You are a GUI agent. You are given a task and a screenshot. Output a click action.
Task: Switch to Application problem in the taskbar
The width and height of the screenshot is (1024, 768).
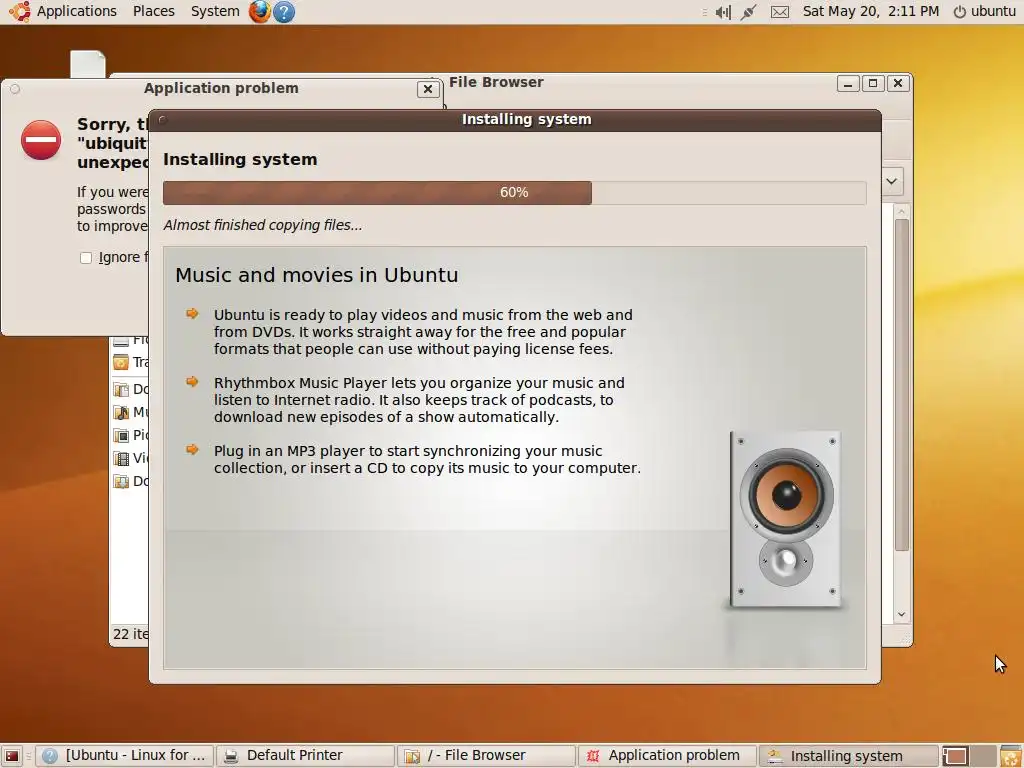pos(667,756)
